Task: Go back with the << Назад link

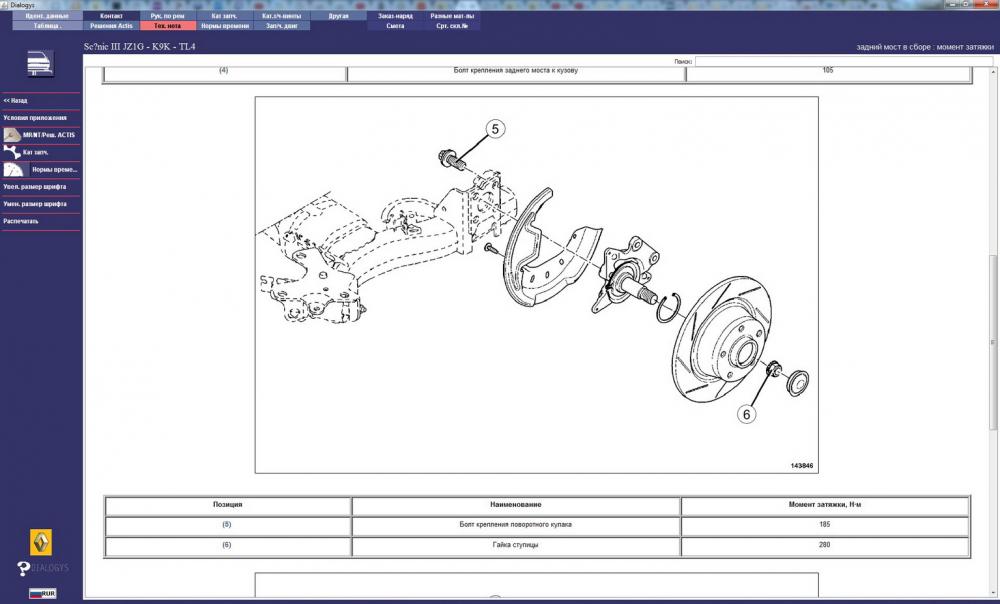Action: (15, 101)
